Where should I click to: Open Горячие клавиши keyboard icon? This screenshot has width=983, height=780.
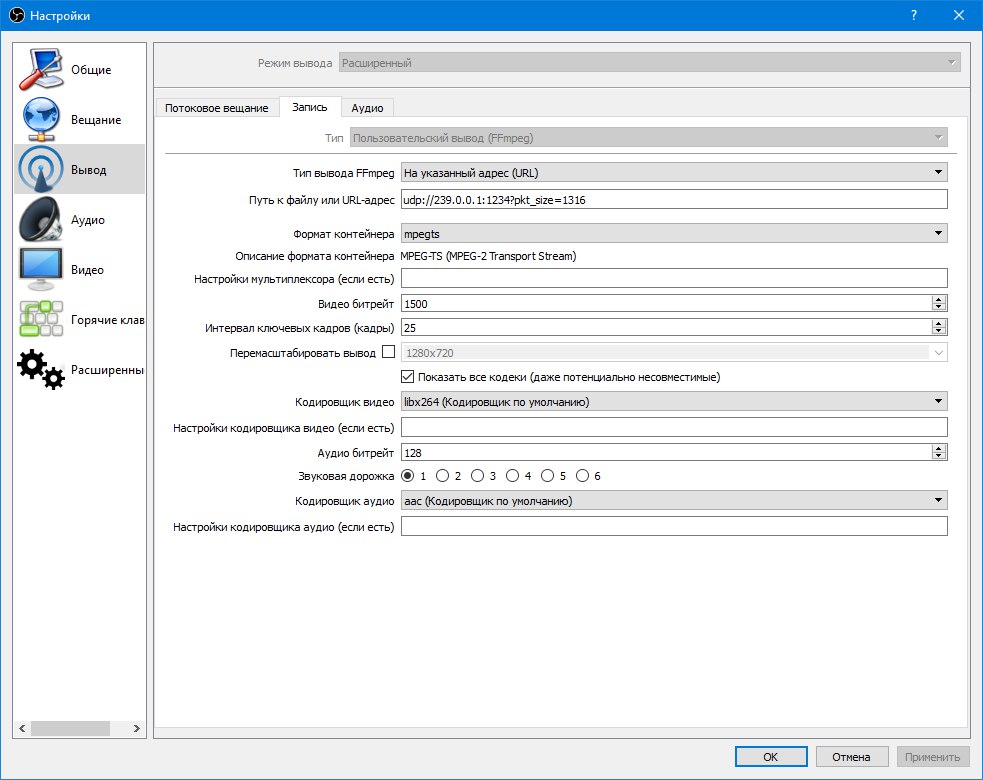tap(41, 320)
